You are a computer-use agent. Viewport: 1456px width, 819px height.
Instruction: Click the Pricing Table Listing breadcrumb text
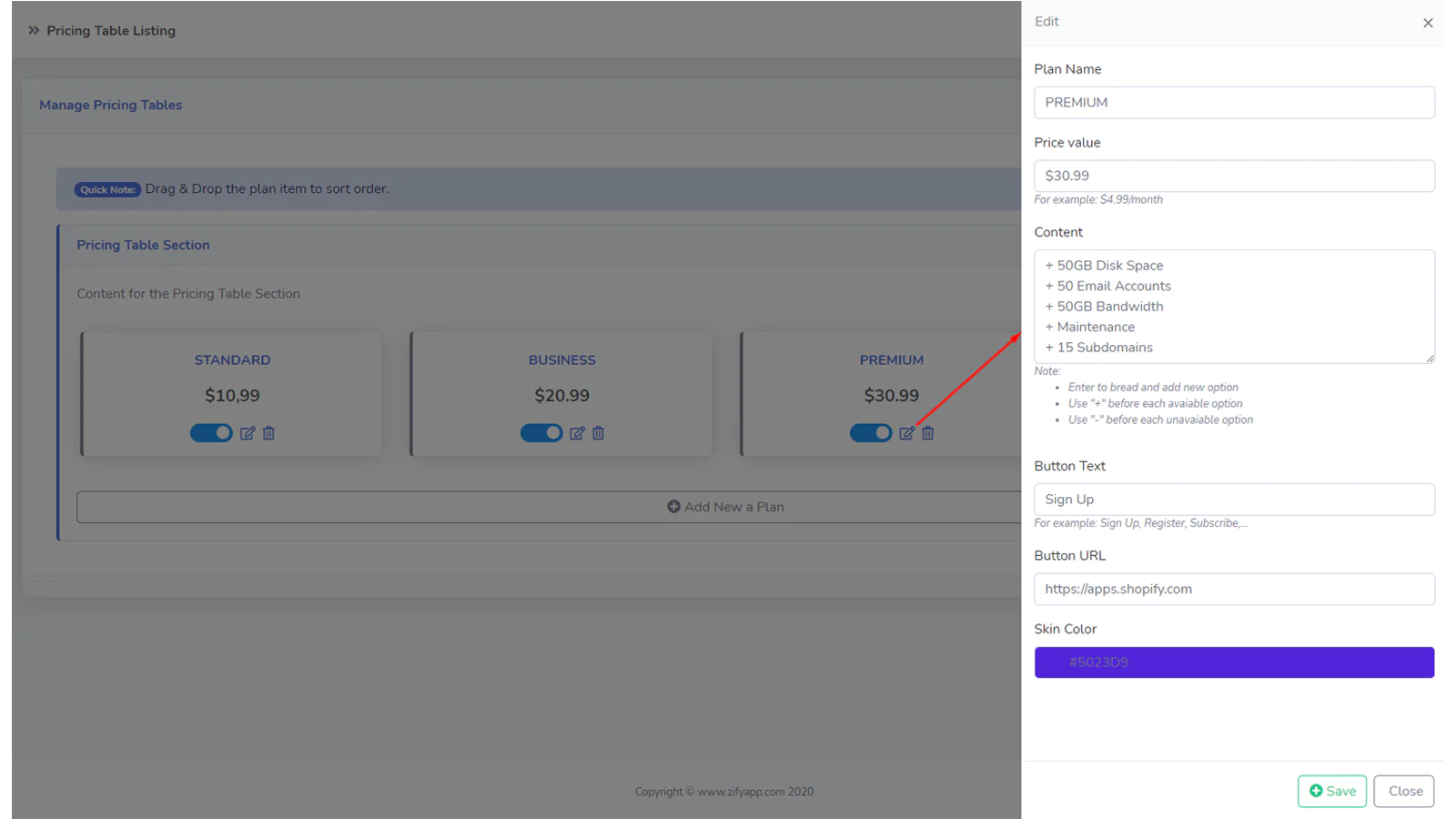[111, 31]
